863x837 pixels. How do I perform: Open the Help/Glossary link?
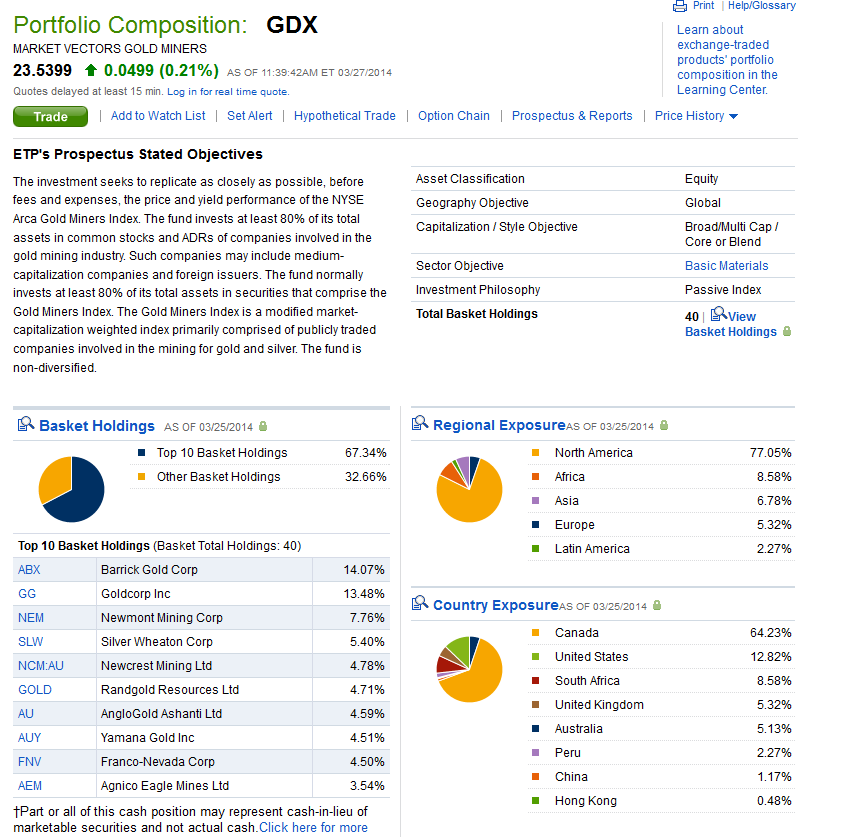click(x=762, y=6)
